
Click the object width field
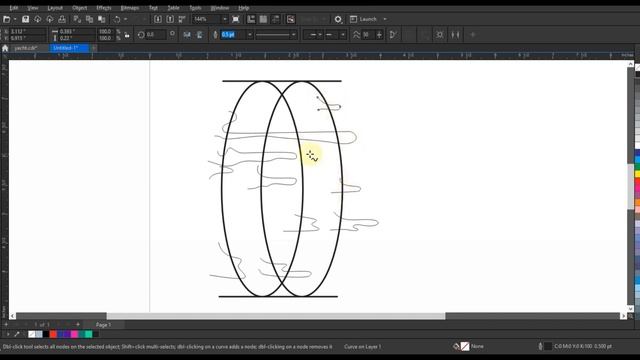pos(76,31)
